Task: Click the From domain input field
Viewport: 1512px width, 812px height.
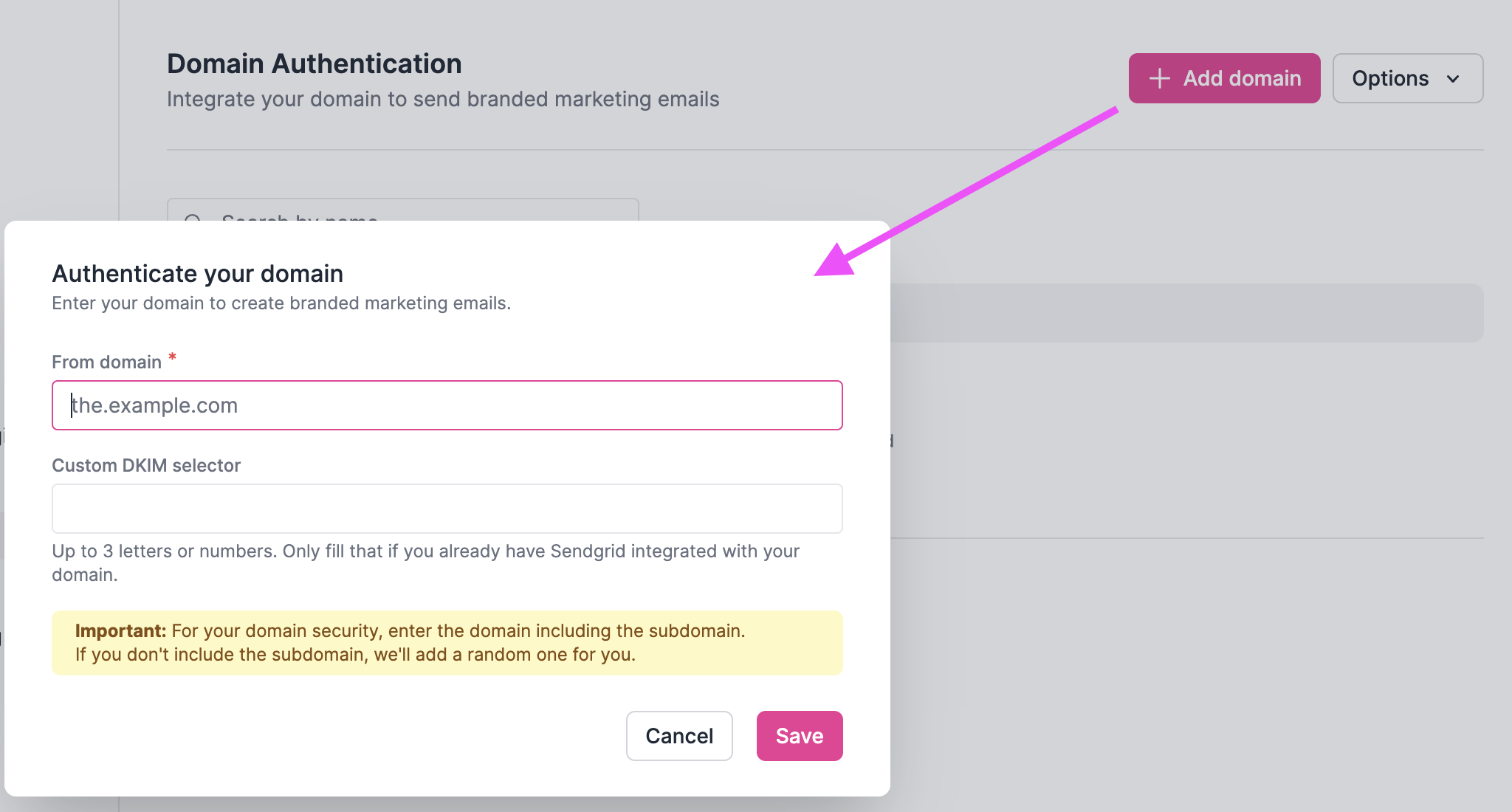Action: [446, 405]
